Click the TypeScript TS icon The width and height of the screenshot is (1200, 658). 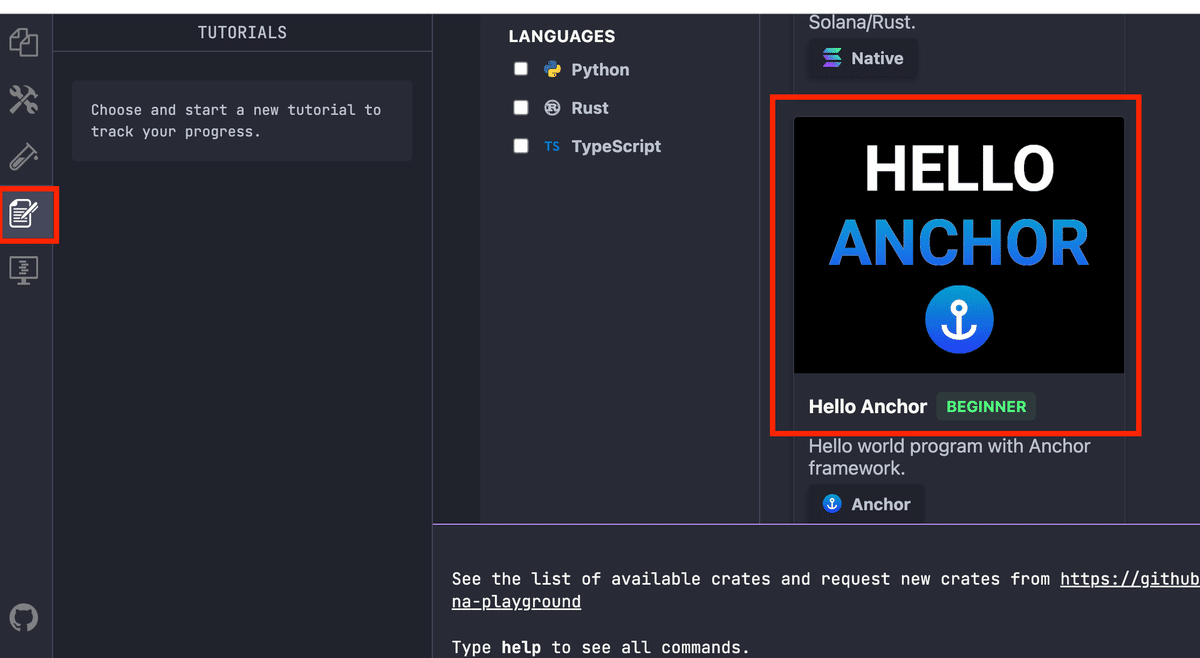click(552, 146)
